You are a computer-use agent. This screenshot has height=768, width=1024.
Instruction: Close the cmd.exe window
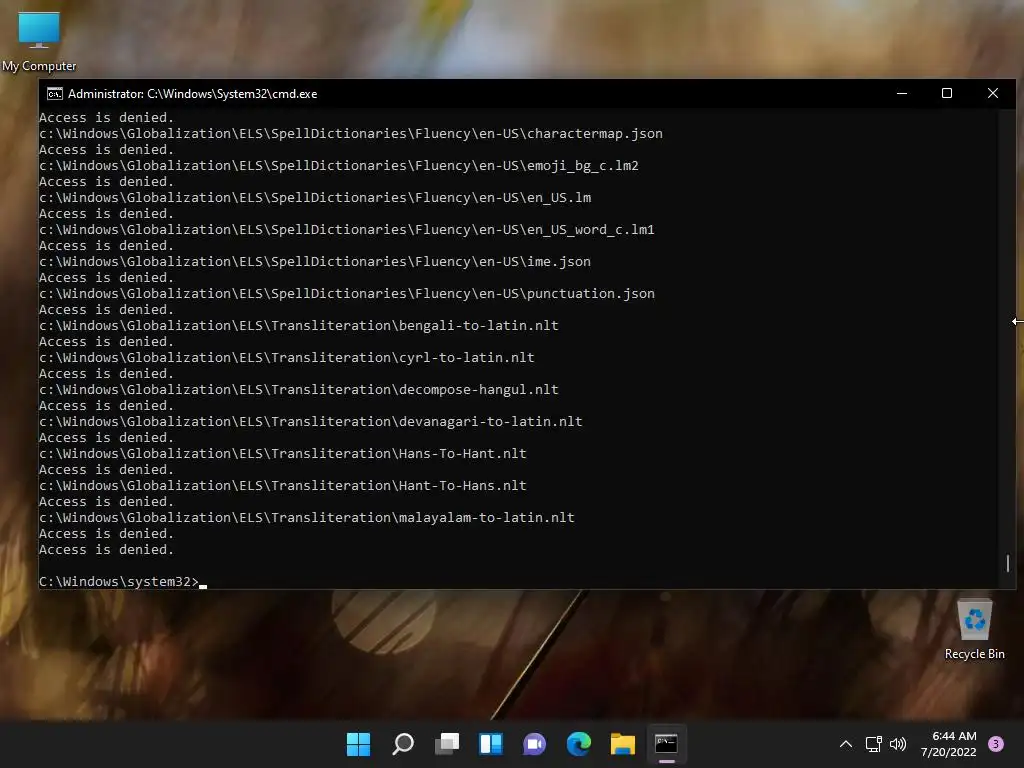pos(993,93)
